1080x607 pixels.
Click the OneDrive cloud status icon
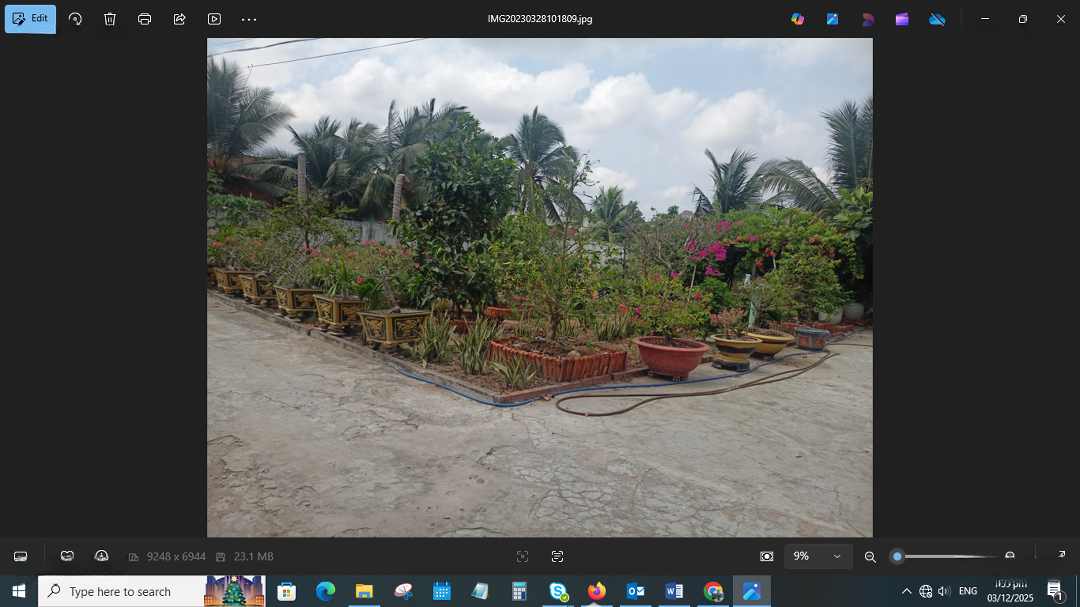click(937, 19)
